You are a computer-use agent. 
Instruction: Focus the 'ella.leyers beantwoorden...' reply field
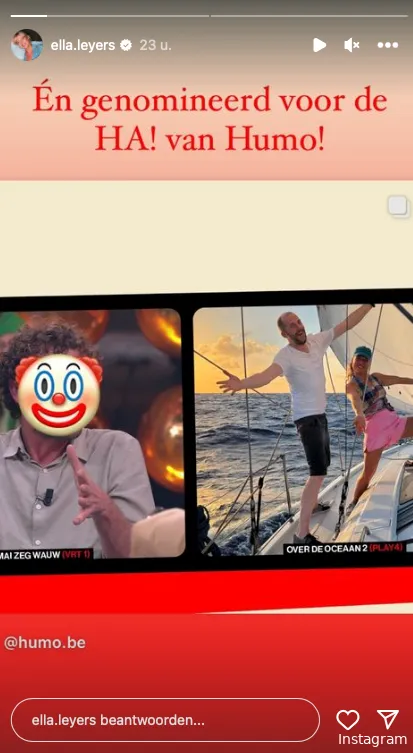[x=165, y=720]
